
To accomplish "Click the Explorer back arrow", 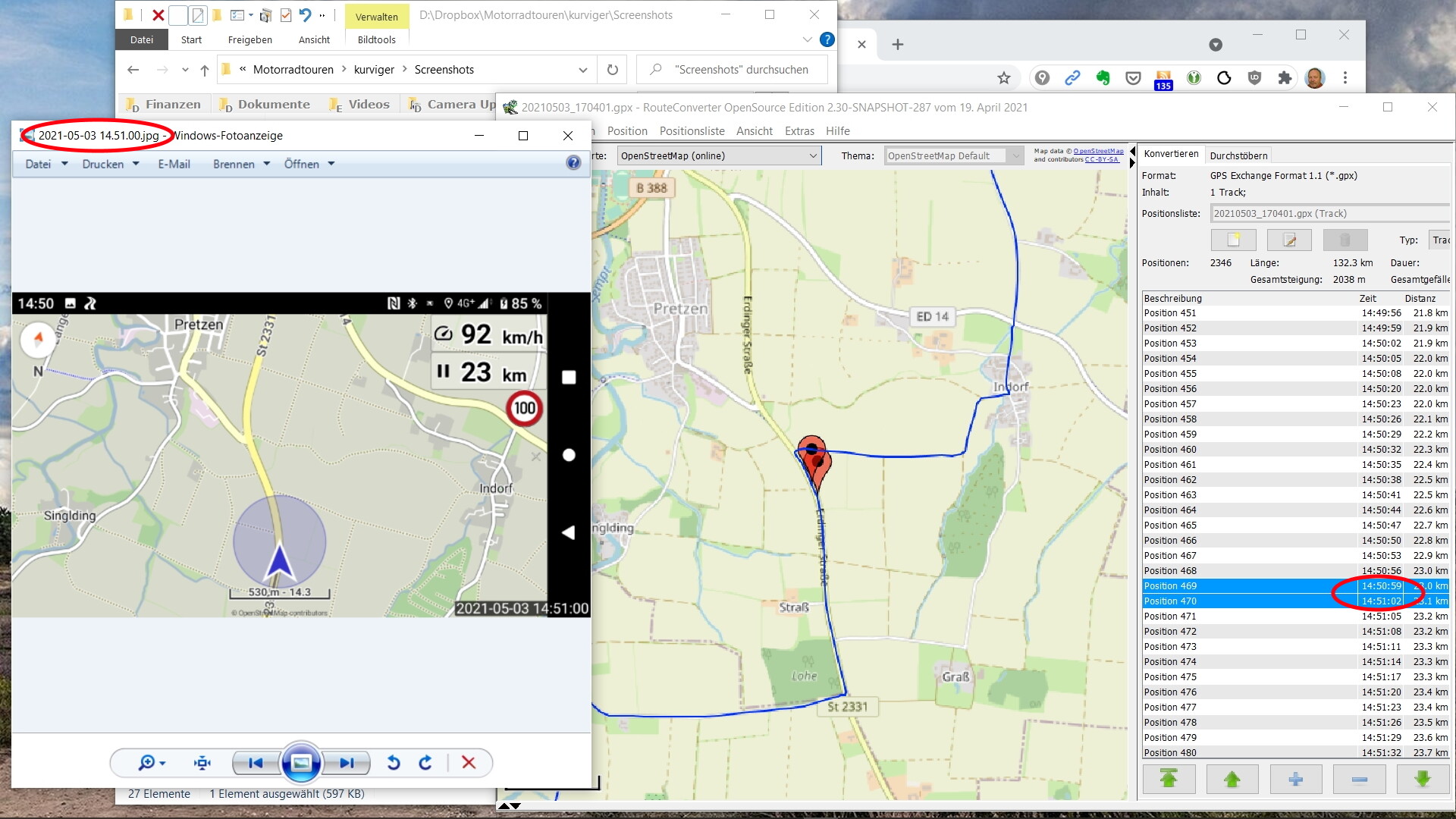I will tap(133, 70).
